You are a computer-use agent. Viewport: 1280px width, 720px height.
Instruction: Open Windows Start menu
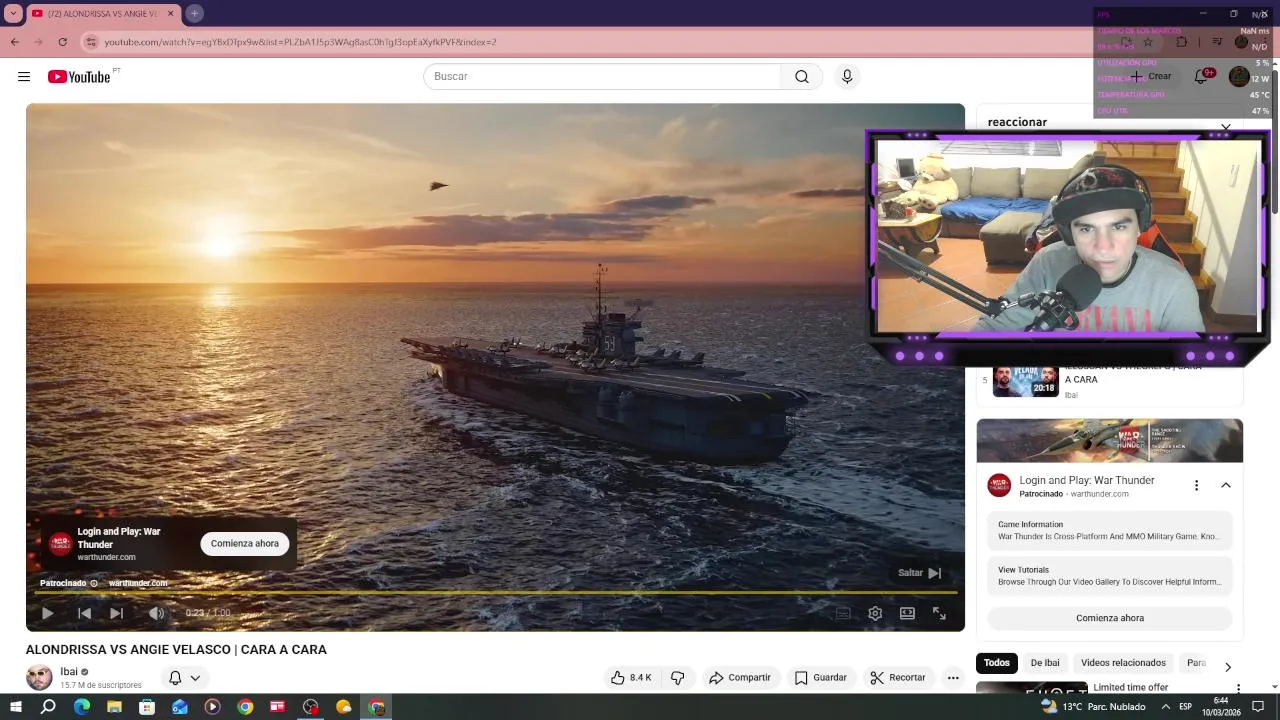pos(15,707)
